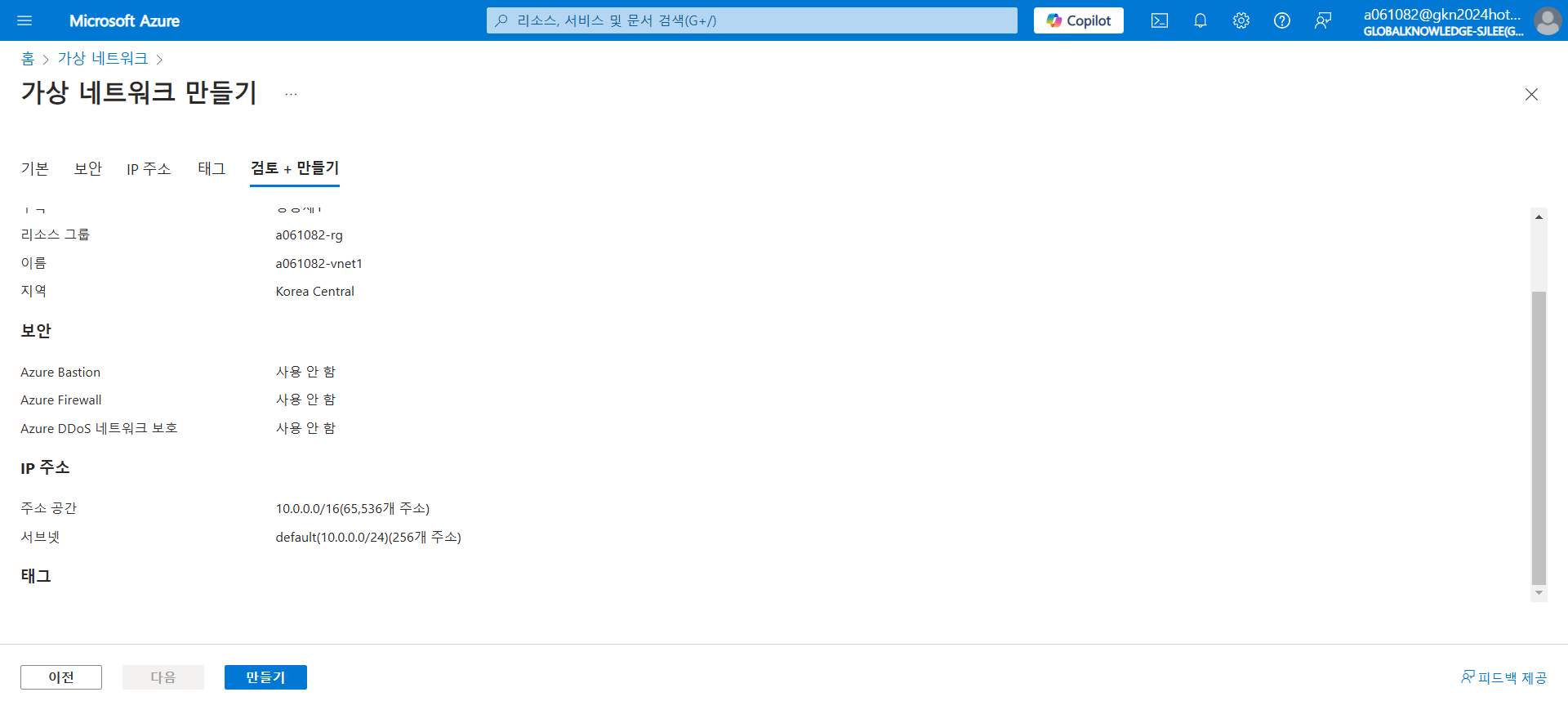
Task: Switch to the 기본 tab
Action: [35, 168]
